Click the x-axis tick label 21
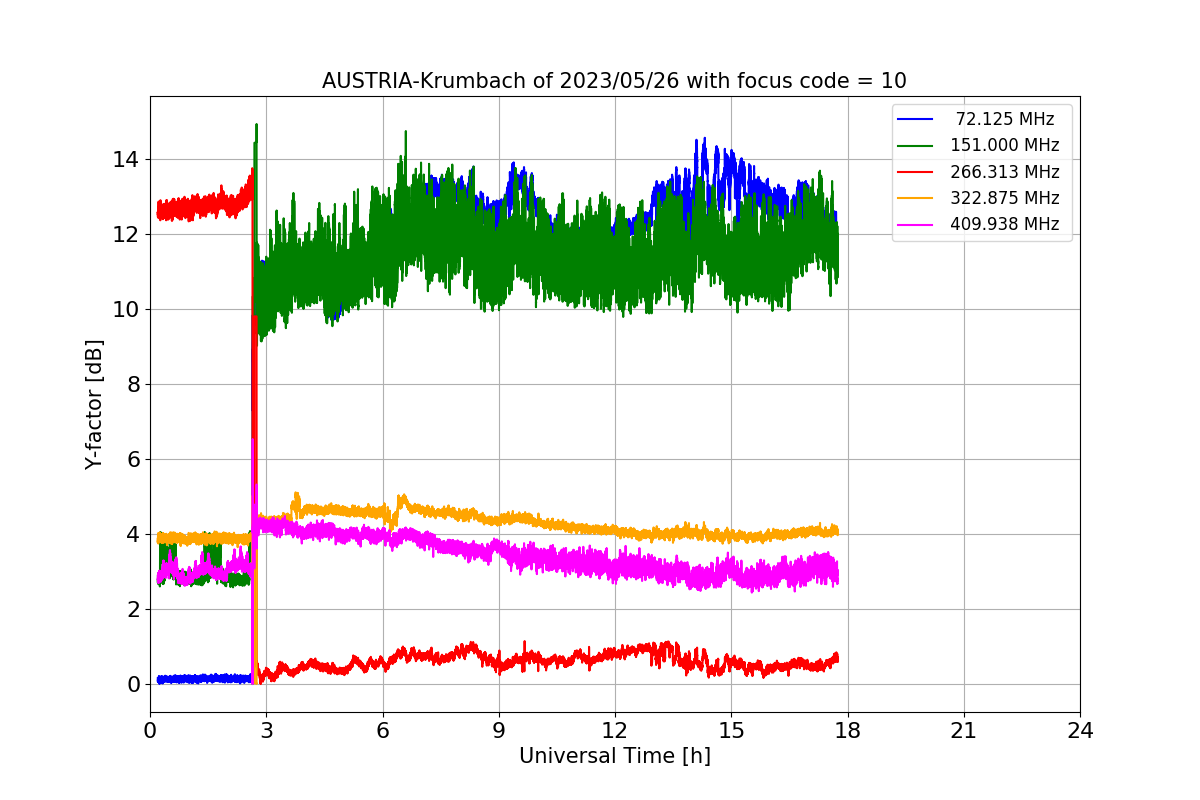The height and width of the screenshot is (800, 1200). (963, 730)
